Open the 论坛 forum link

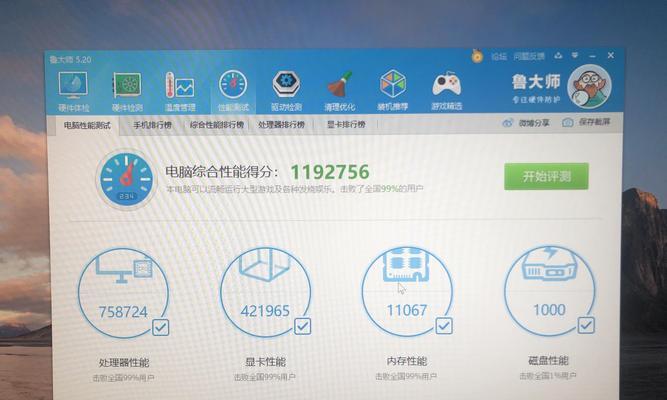(x=499, y=56)
